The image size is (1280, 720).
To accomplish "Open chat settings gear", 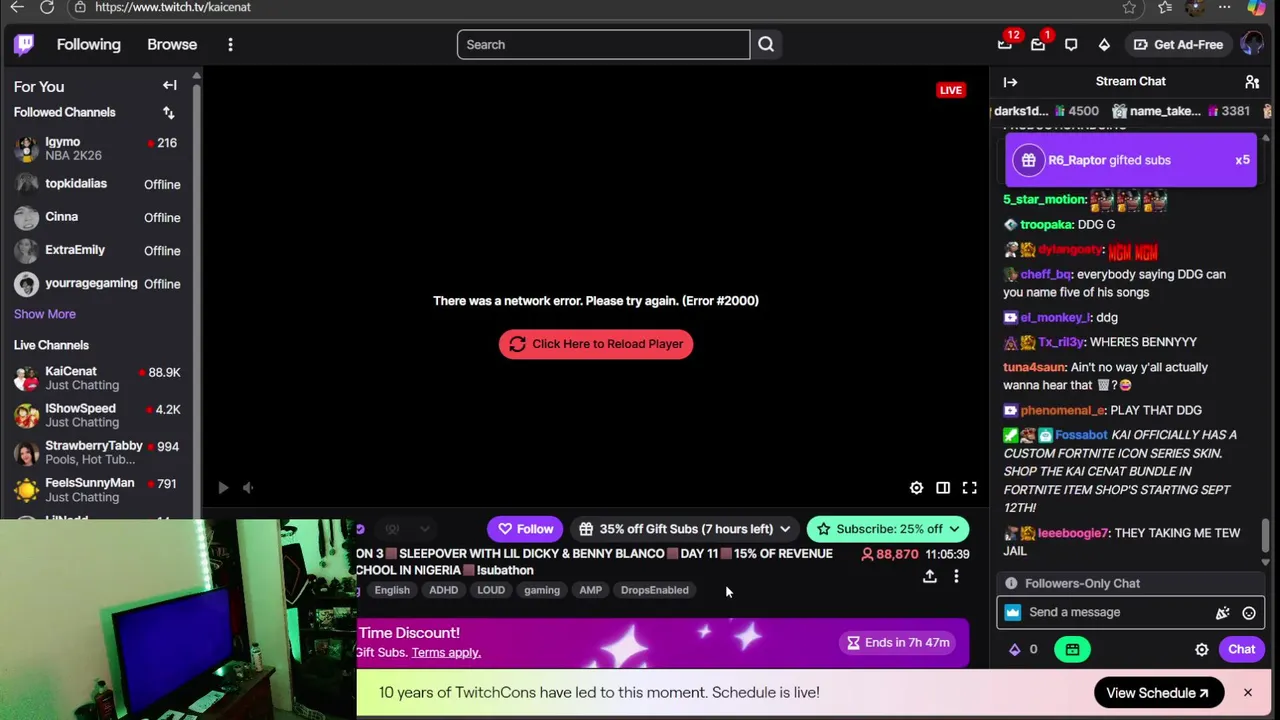I will [x=1202, y=650].
